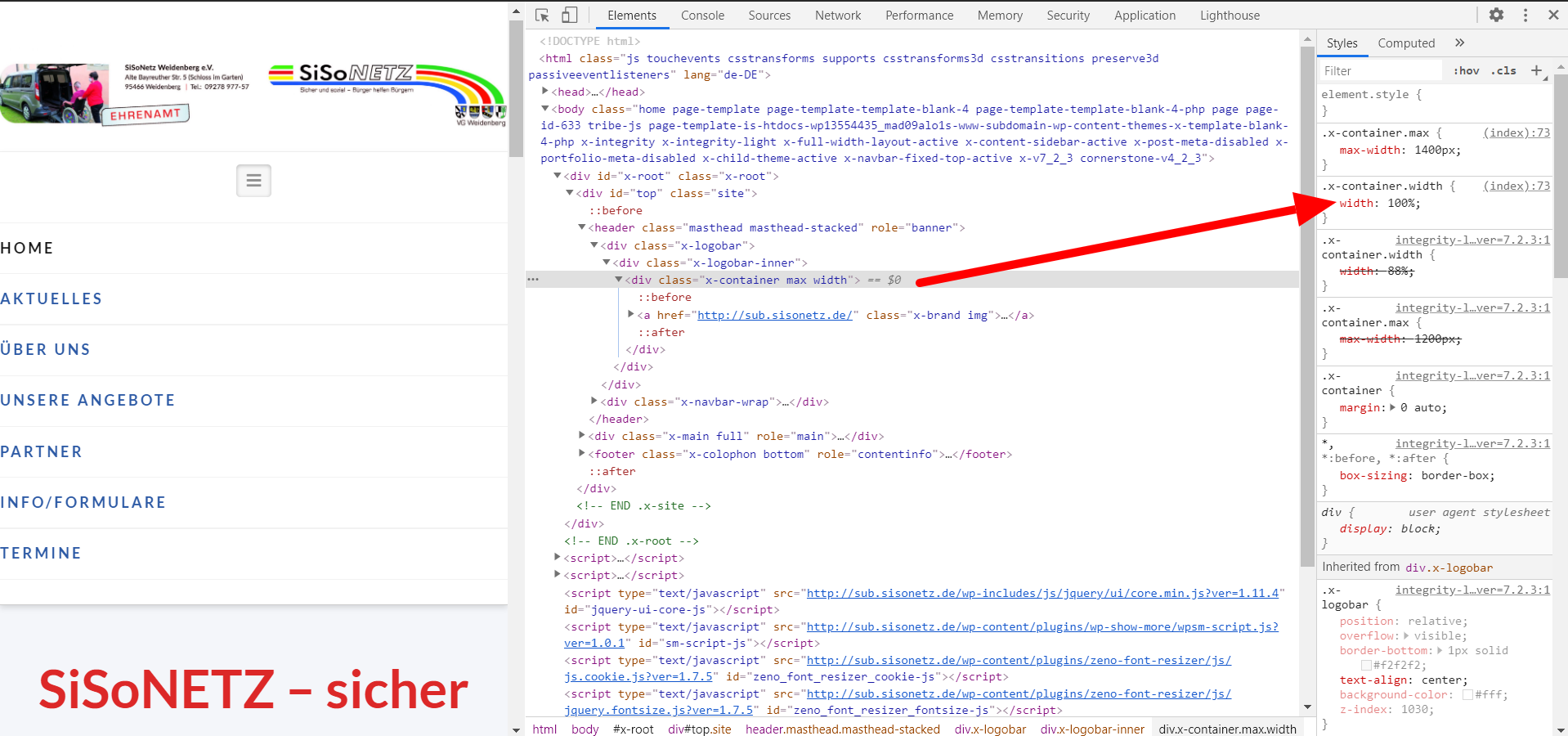Switch to the Elements tab
The height and width of the screenshot is (736, 1568).
(x=631, y=16)
